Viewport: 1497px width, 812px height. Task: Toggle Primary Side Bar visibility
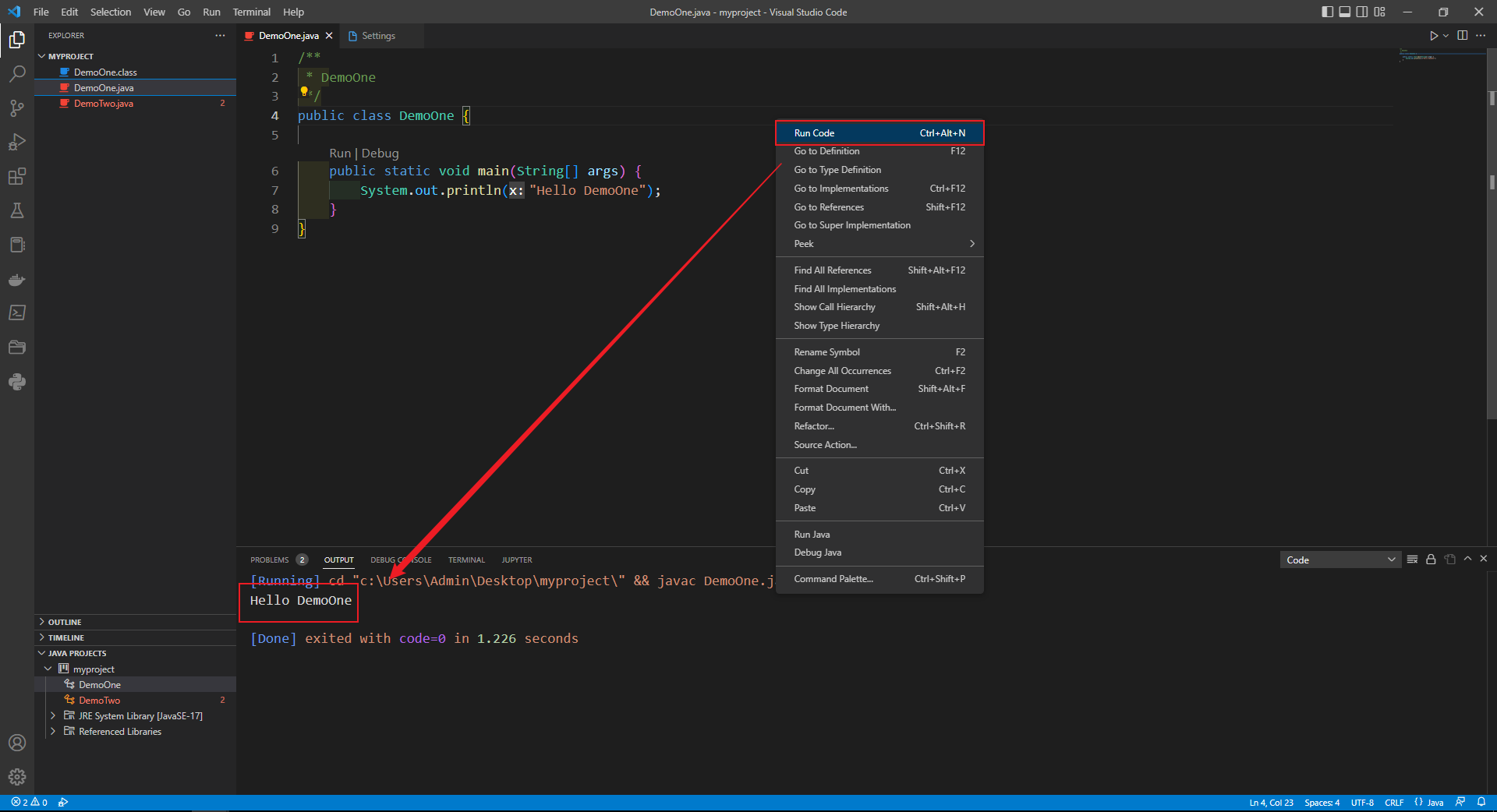[x=1328, y=12]
